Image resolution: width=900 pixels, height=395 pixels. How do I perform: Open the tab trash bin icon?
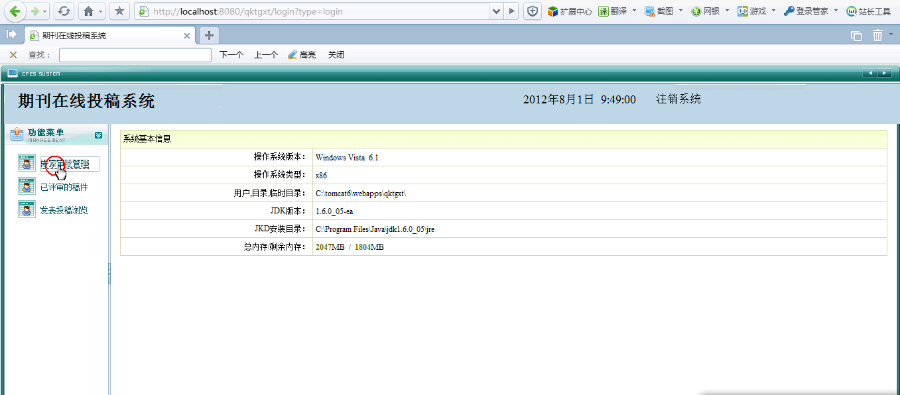click(x=878, y=36)
